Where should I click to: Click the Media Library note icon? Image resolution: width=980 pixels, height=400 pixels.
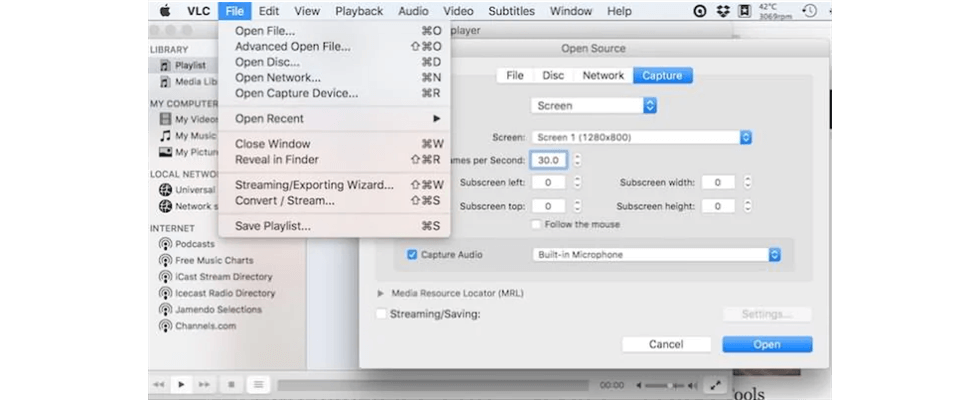(x=165, y=82)
